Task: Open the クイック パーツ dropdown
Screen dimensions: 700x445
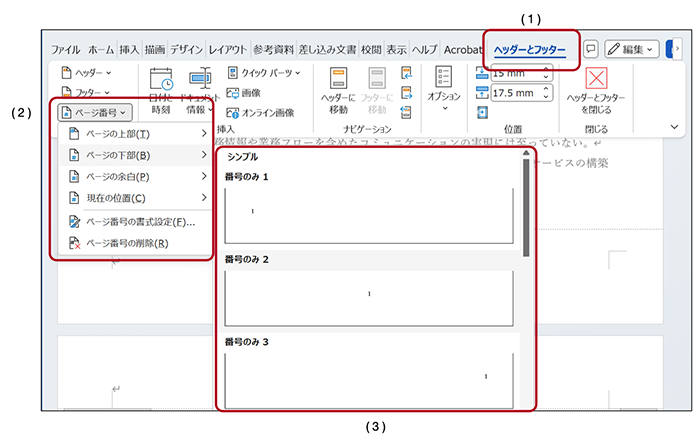Action: point(264,73)
